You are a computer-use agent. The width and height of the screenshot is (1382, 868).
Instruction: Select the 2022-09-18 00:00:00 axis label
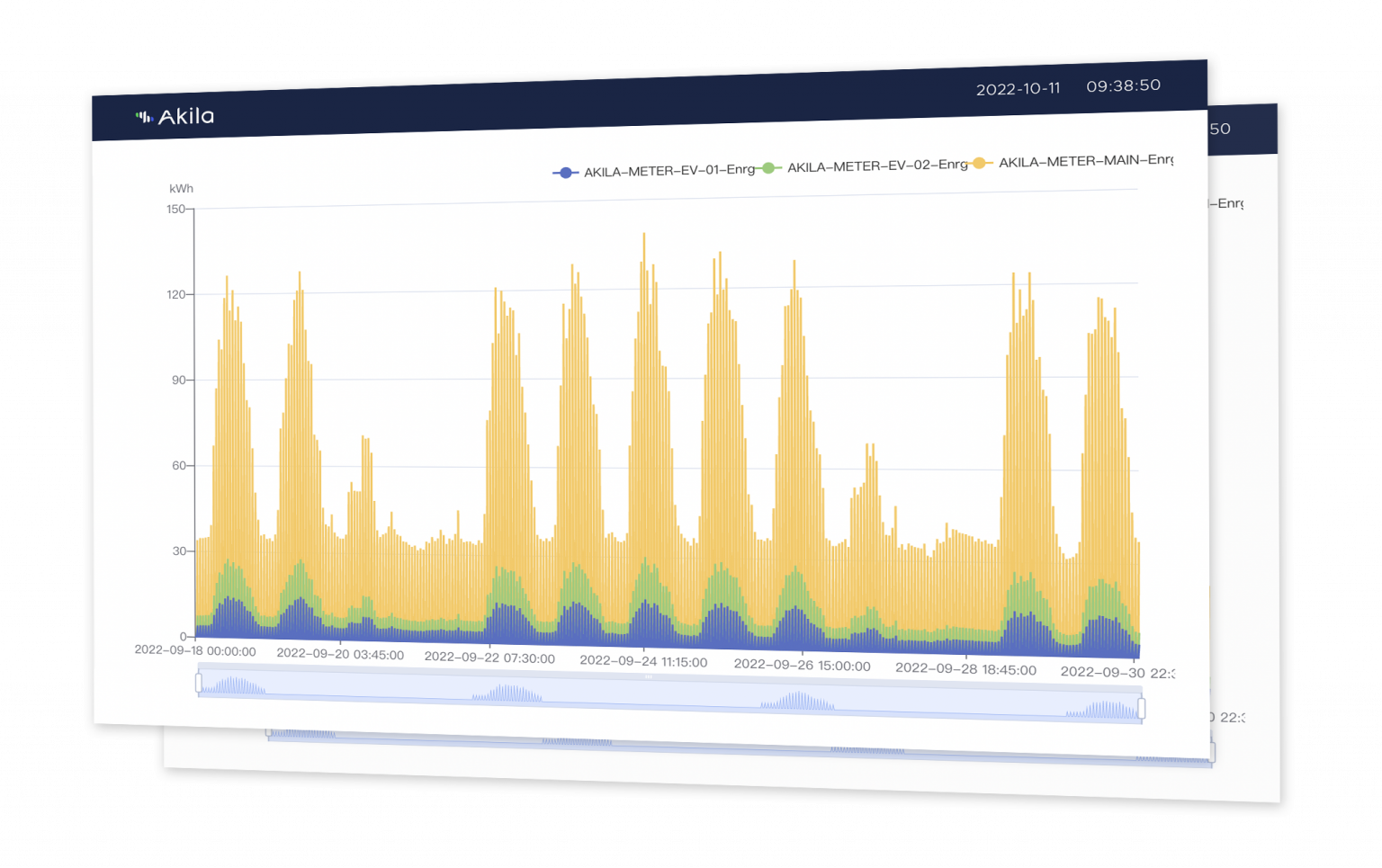click(x=195, y=650)
